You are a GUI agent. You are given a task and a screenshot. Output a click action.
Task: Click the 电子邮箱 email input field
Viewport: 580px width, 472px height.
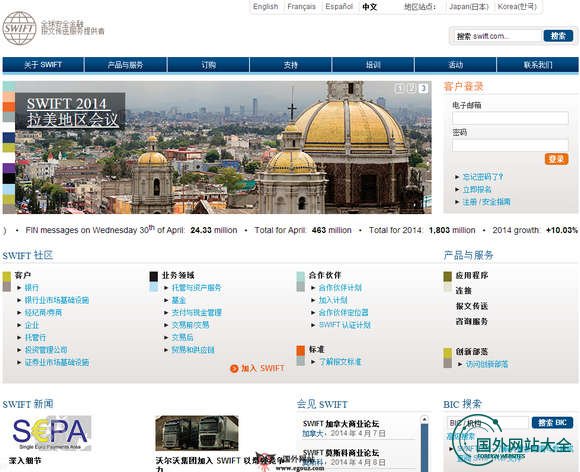click(510, 118)
